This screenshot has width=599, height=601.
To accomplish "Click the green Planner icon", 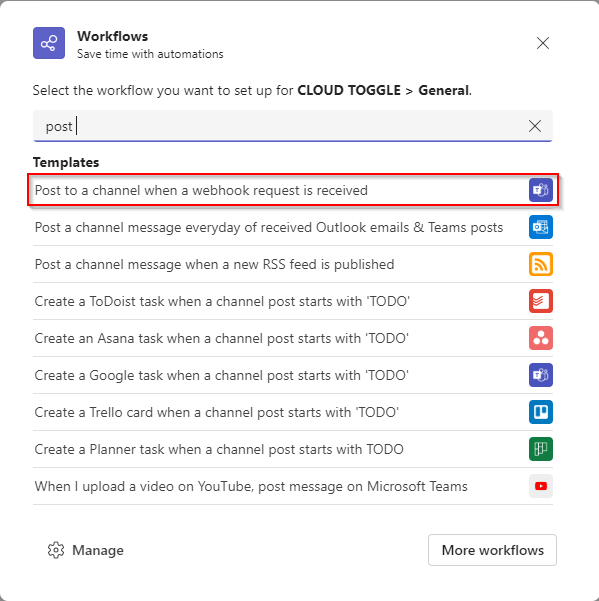I will click(x=541, y=449).
